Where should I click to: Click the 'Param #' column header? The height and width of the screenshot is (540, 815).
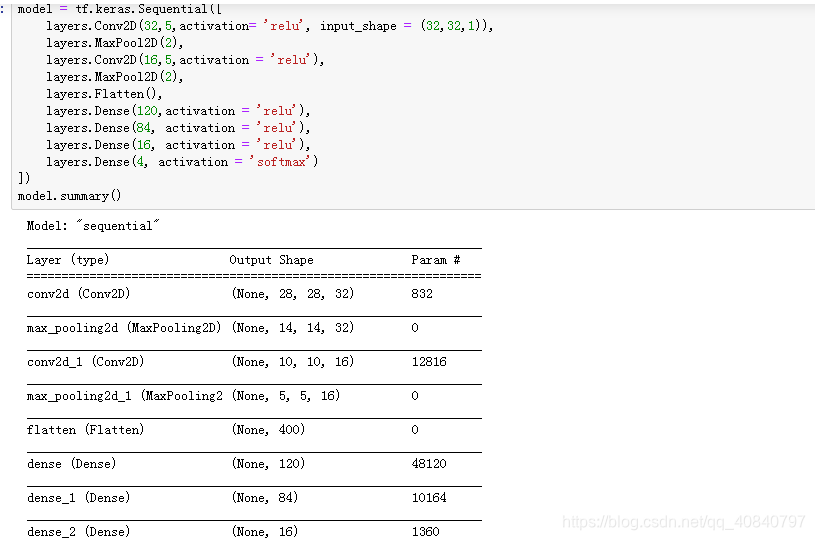click(x=436, y=260)
